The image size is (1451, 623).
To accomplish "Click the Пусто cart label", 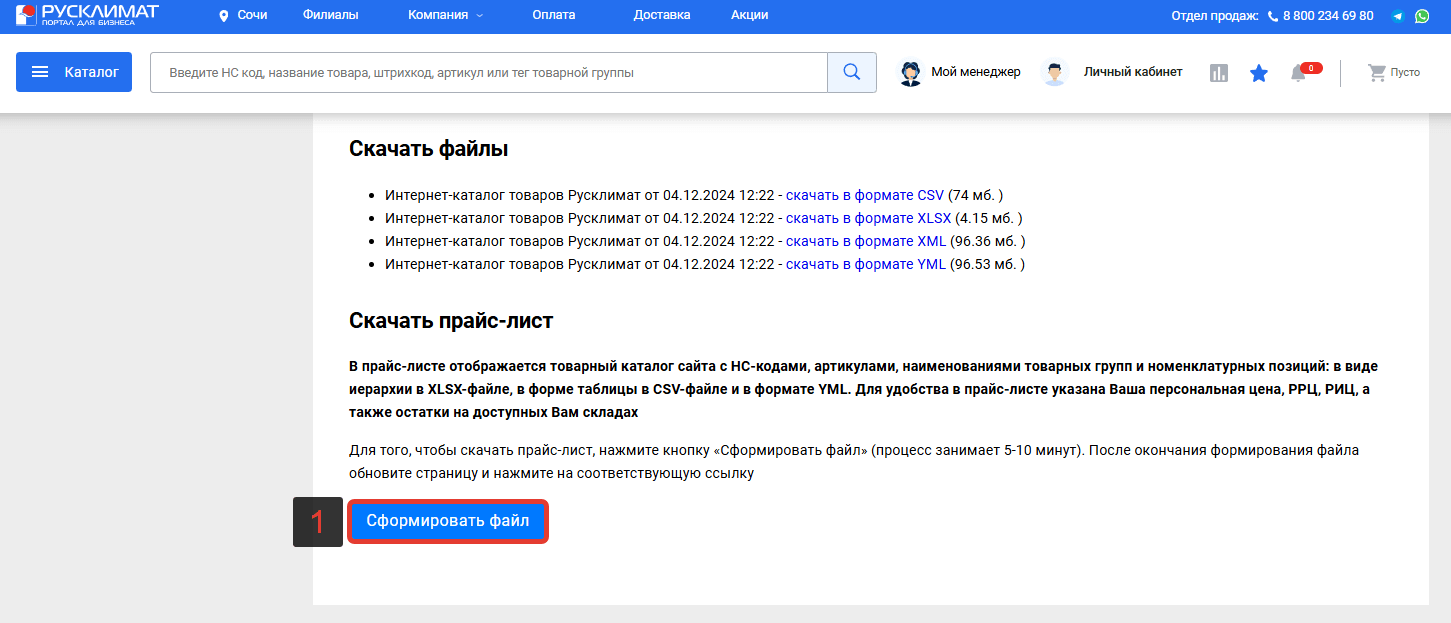I will click(1405, 73).
